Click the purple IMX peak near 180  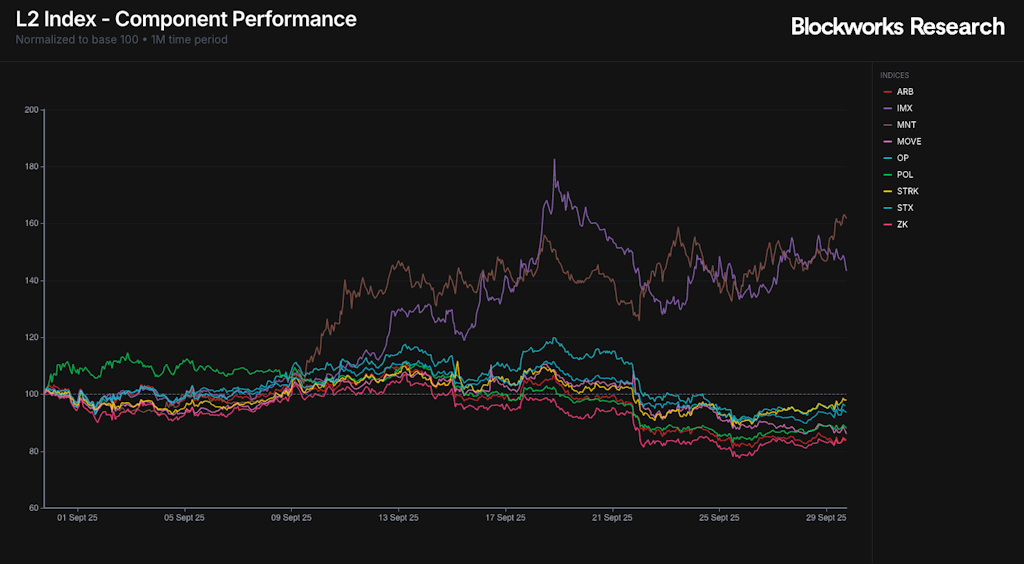(x=554, y=160)
